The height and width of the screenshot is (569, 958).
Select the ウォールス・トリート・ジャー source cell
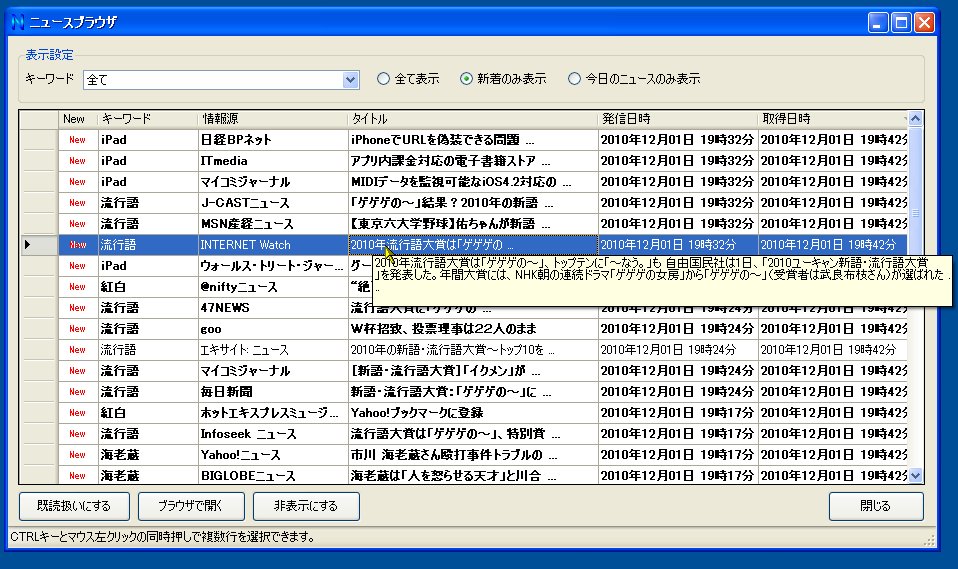click(x=273, y=266)
